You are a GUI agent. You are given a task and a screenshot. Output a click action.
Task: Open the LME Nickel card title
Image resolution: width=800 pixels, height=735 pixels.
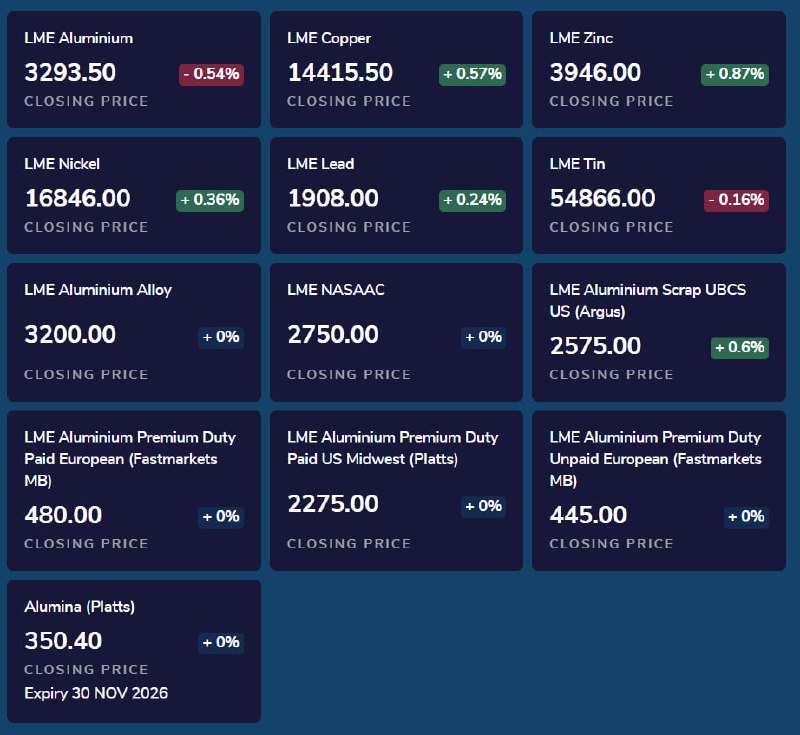point(62,164)
